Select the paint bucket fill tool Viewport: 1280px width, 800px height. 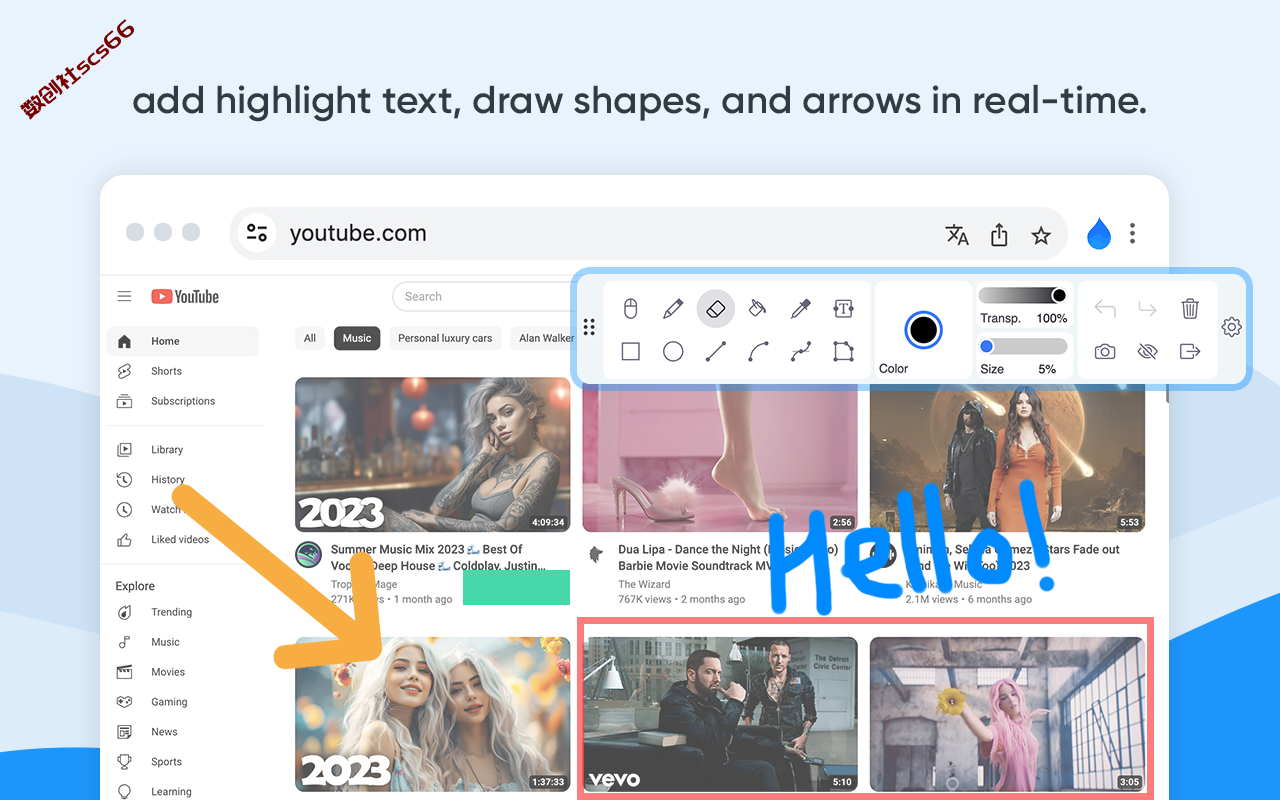(757, 309)
